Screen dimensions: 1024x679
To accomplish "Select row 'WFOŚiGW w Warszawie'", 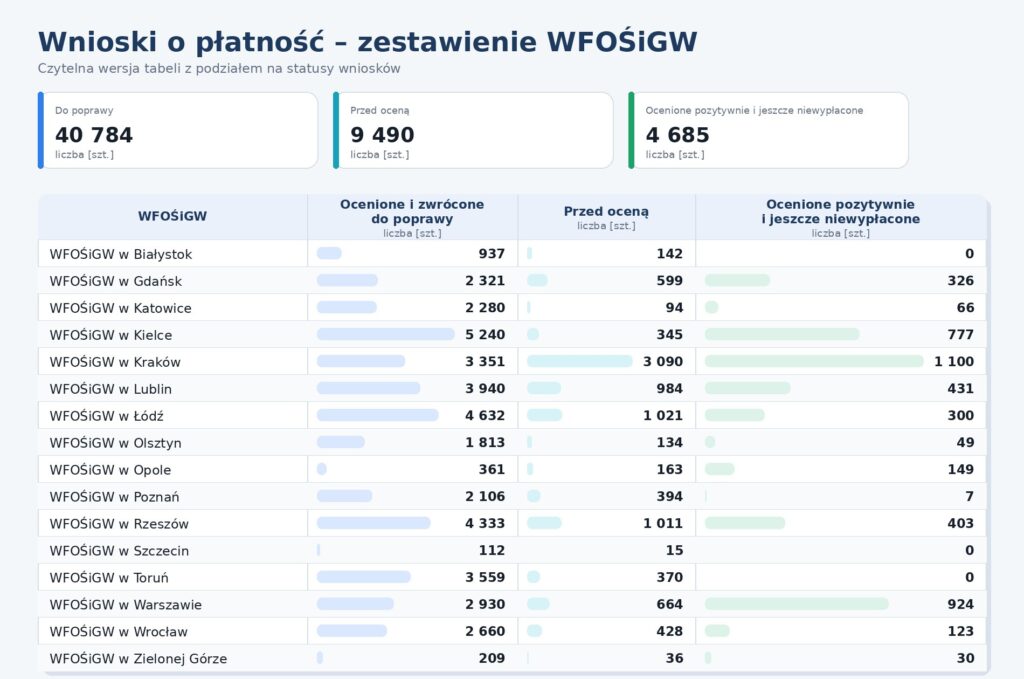I will (x=512, y=604).
